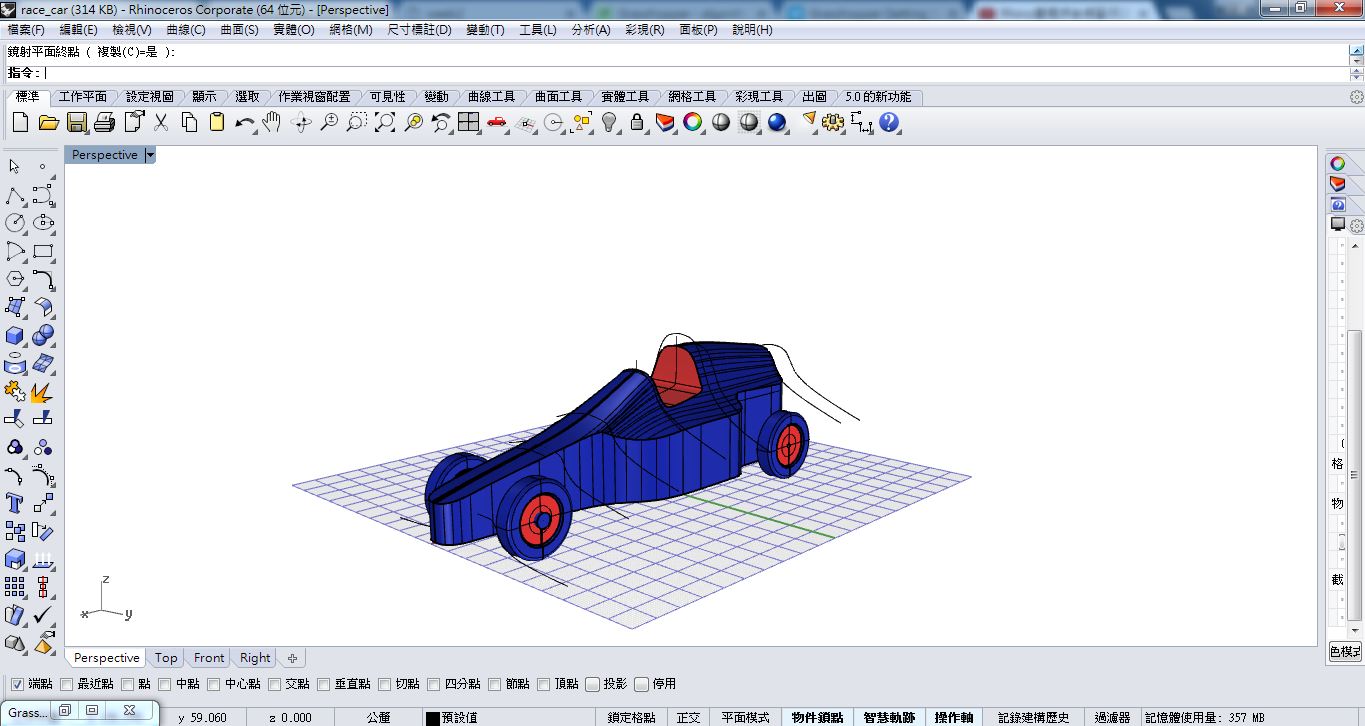Click the 色模式 button in the right panel
Screen dimensions: 1365x726
point(1345,652)
